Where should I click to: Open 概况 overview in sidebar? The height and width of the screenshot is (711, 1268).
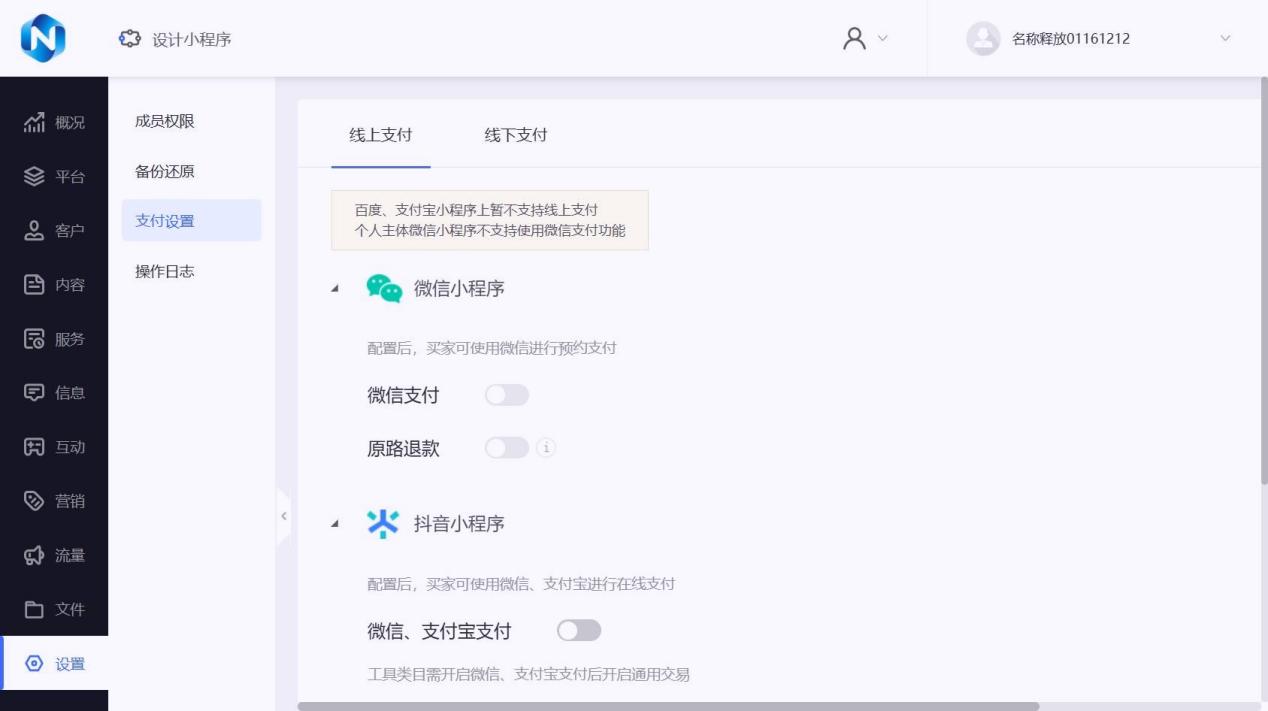(x=54, y=123)
